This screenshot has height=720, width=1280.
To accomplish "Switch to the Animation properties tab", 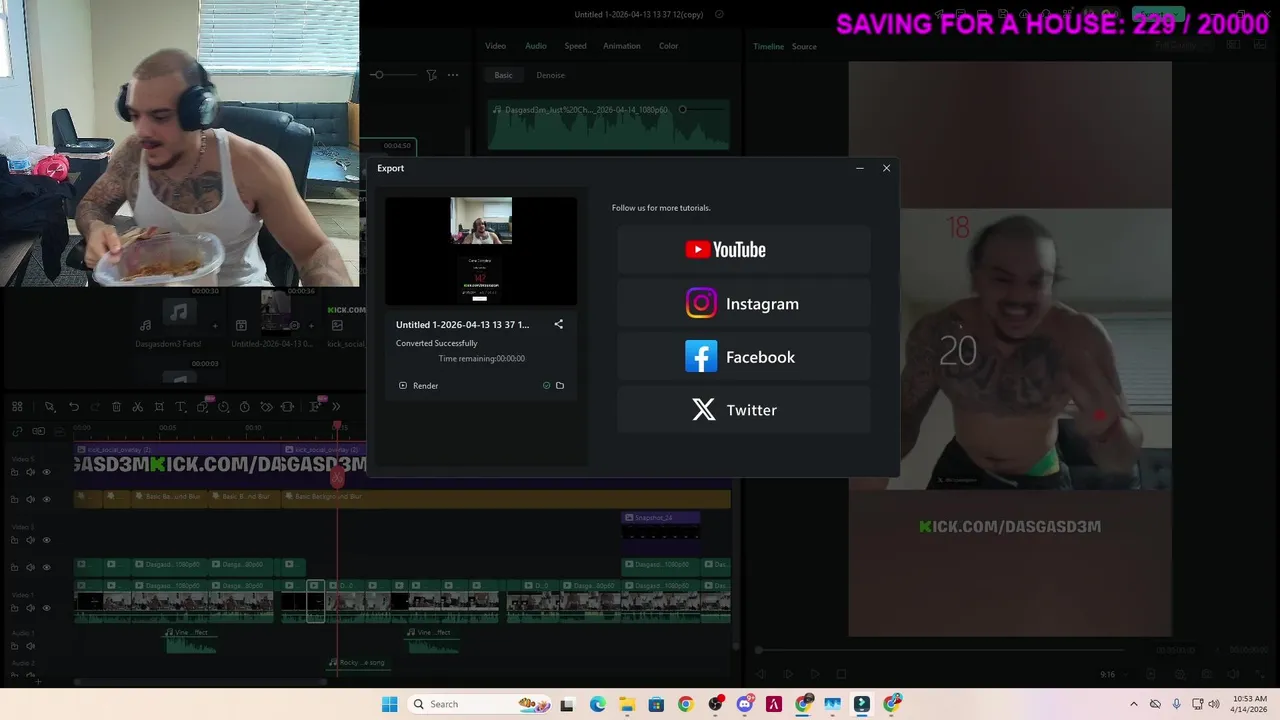I will click(621, 46).
